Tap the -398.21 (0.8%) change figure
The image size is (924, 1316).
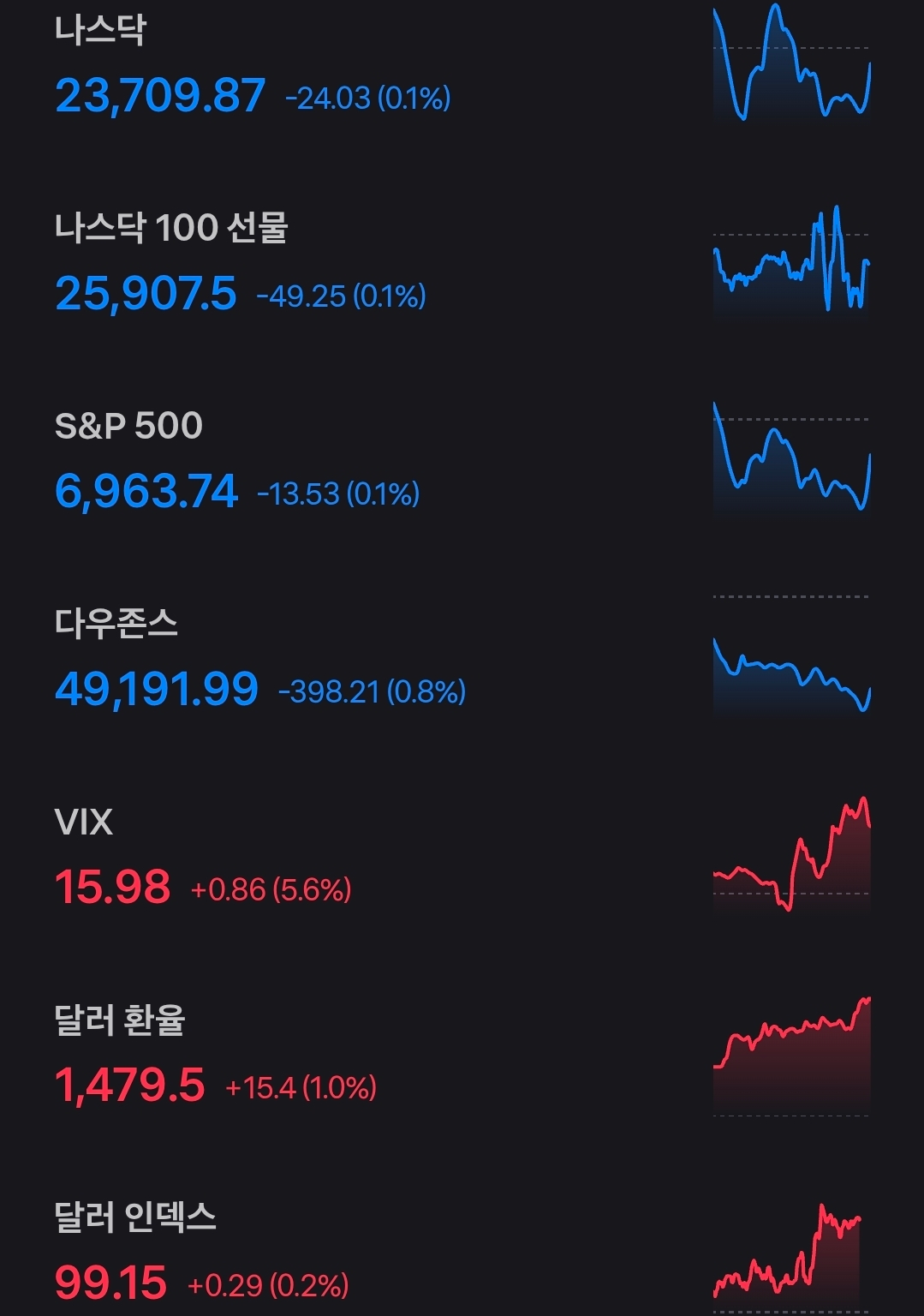pyautogui.click(x=372, y=691)
